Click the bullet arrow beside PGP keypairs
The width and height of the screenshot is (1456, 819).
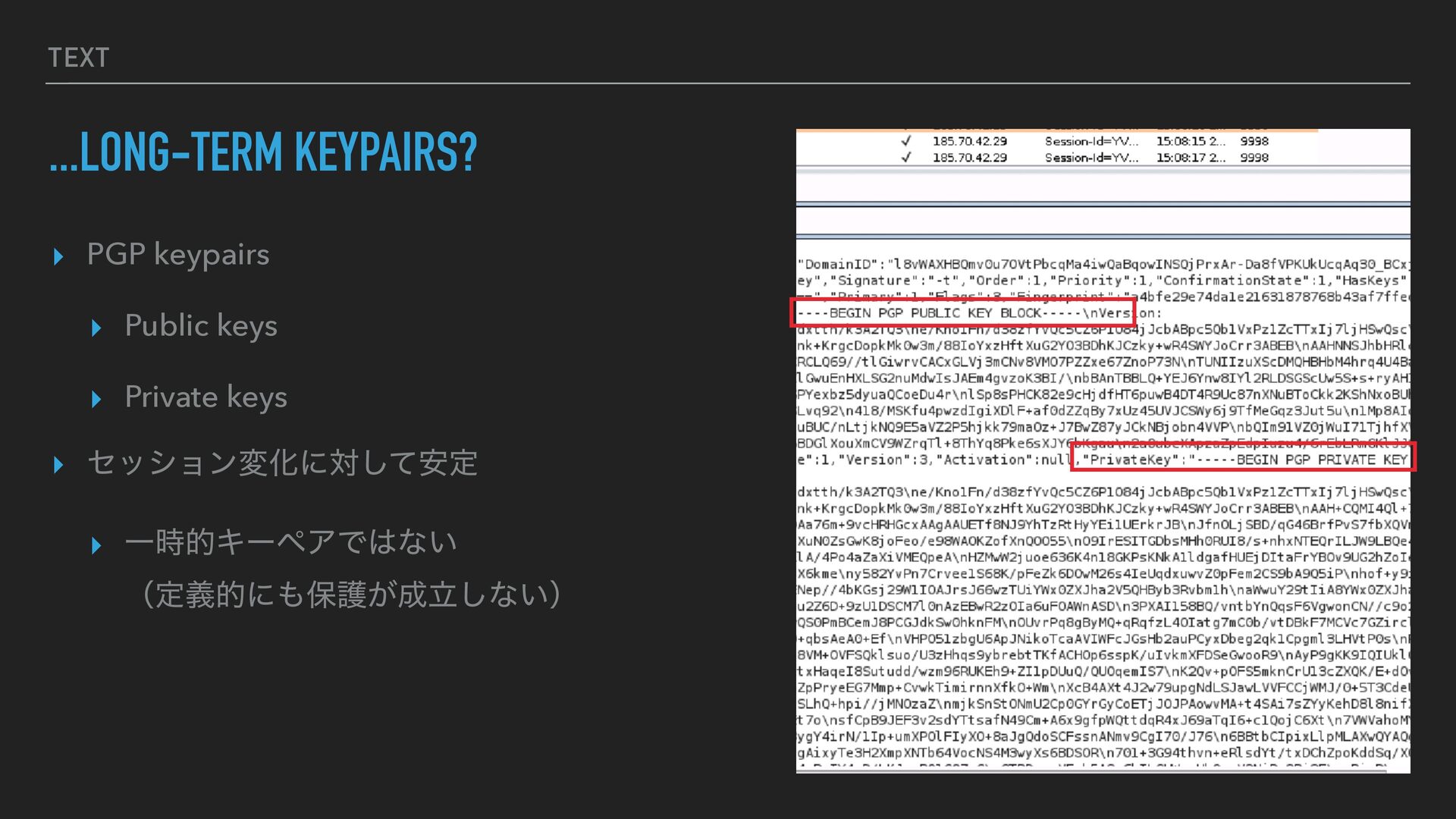(x=58, y=256)
